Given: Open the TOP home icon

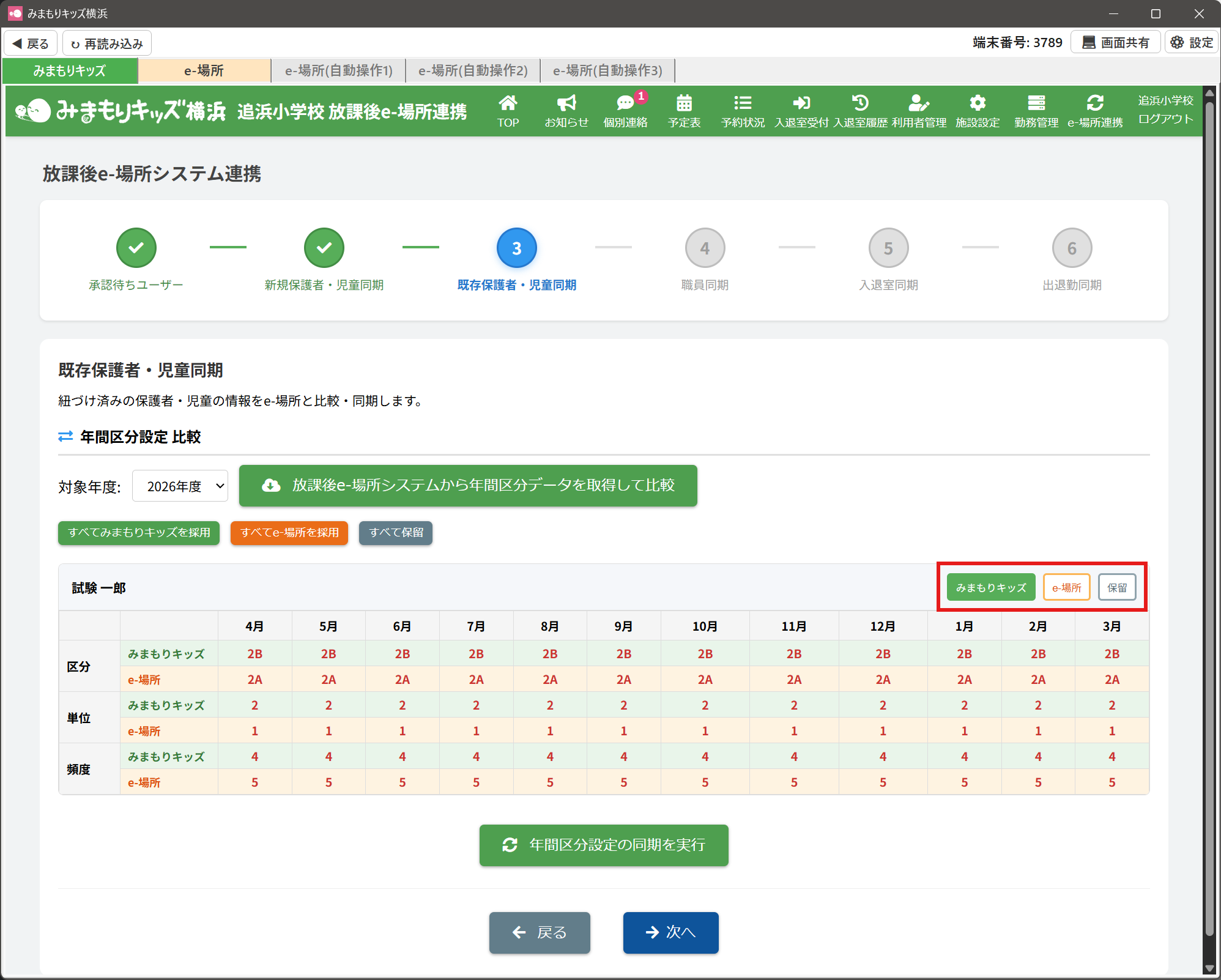Looking at the screenshot, I should point(508,111).
